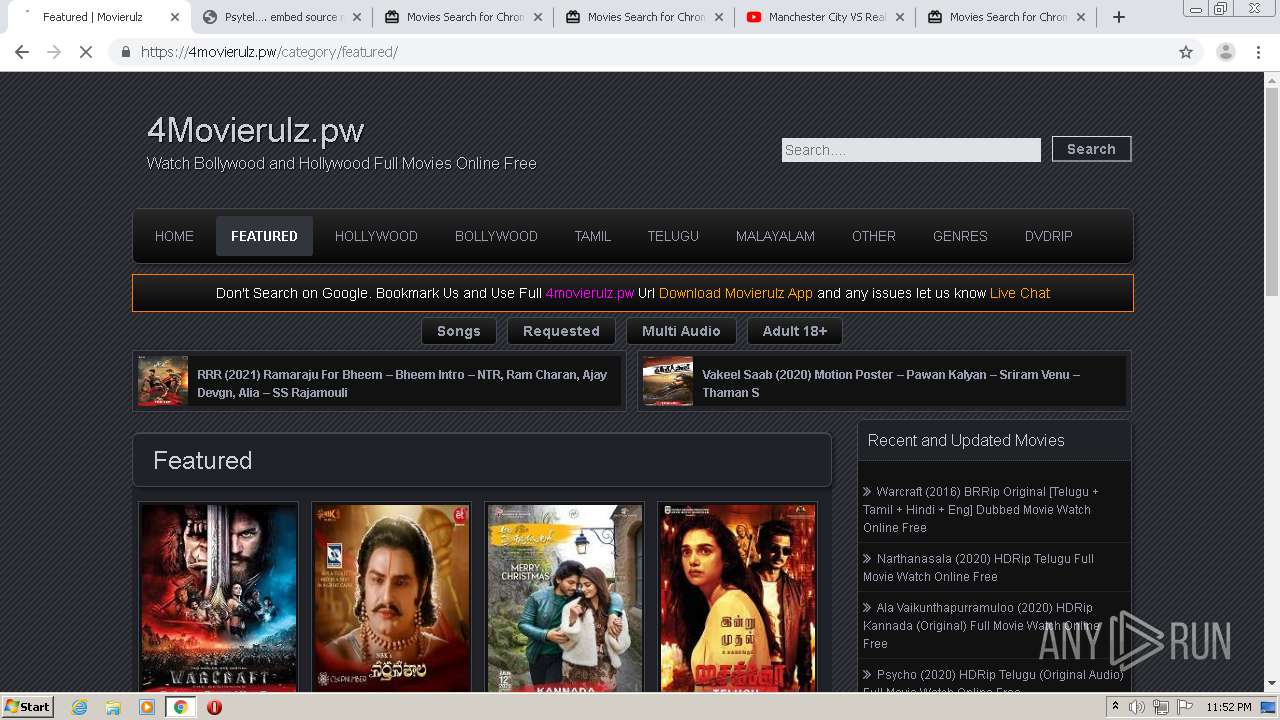Click Download Movierulz App link

(736, 293)
